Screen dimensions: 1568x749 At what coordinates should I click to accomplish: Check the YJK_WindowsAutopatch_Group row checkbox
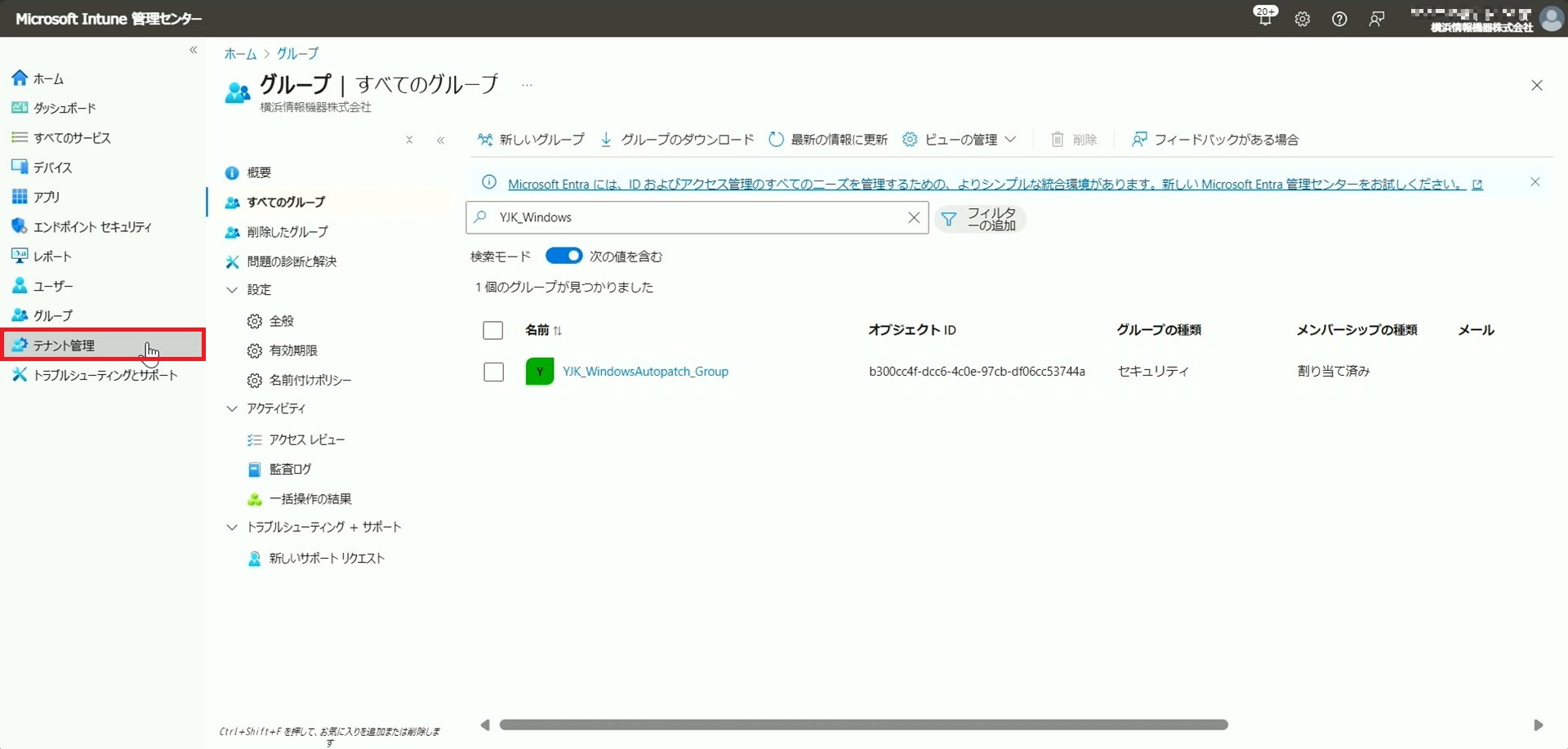(x=493, y=372)
